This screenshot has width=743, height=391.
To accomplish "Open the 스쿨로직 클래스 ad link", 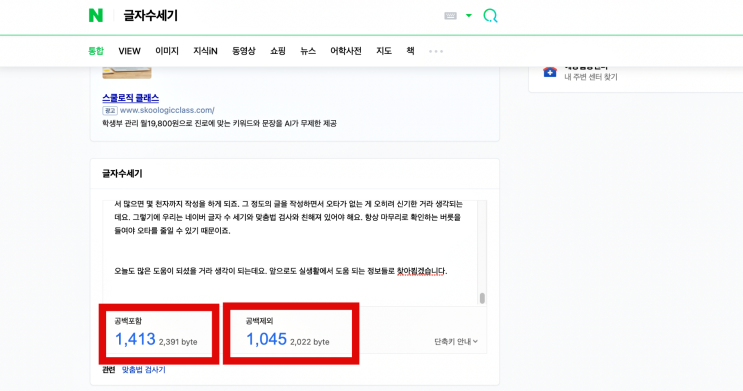I will (130, 98).
